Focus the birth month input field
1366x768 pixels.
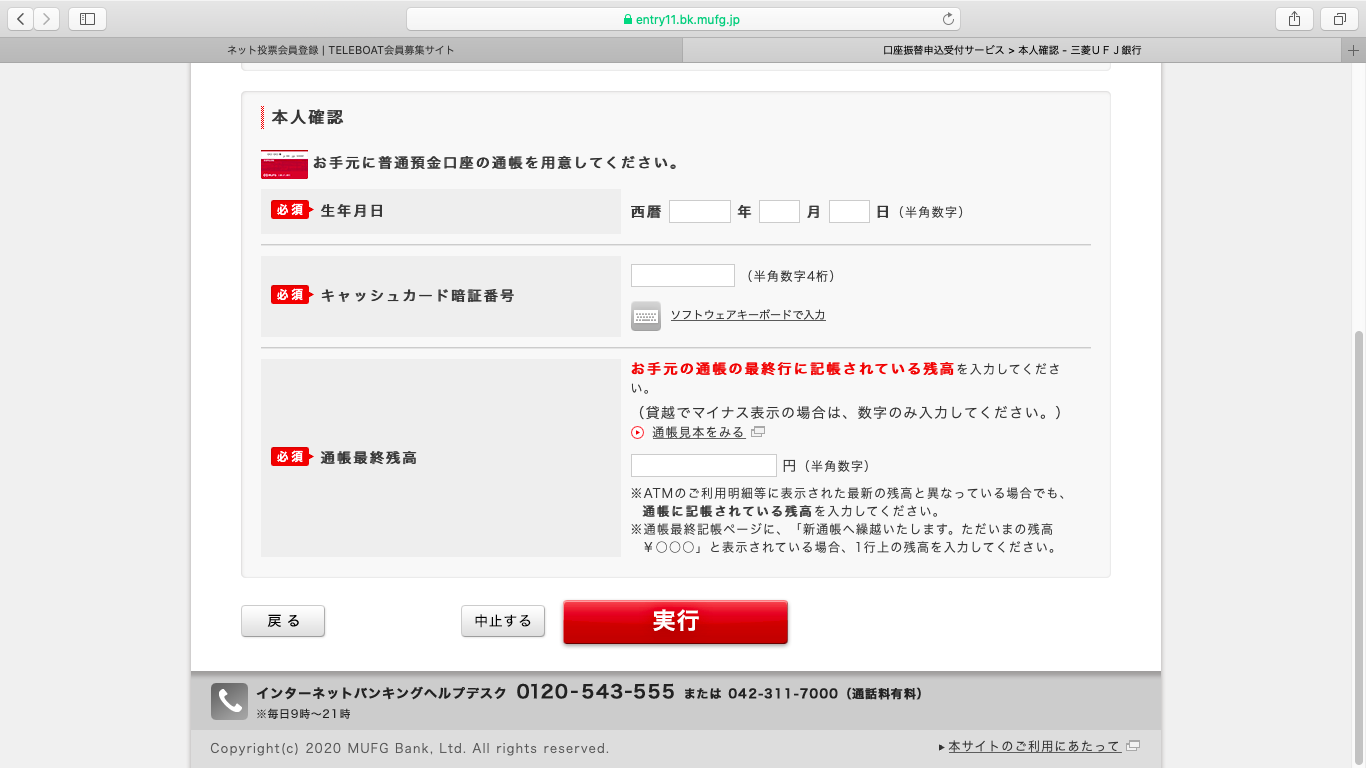[x=779, y=212]
